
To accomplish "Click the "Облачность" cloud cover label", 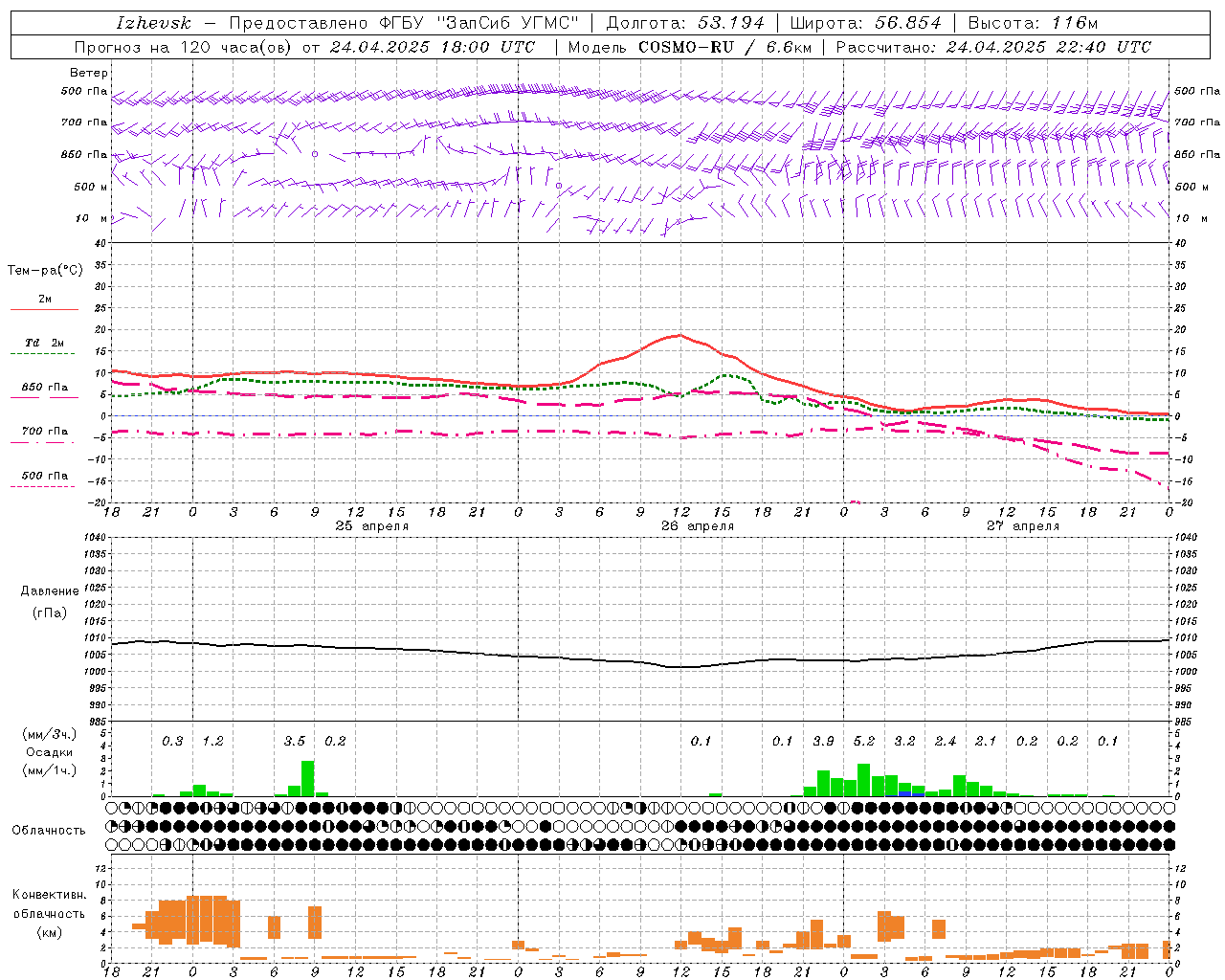I will pyautogui.click(x=49, y=831).
